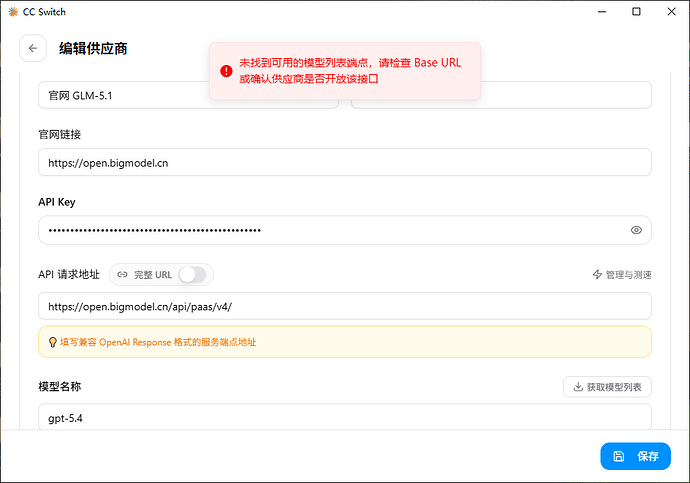Toggle the 完整 URL switch
The image size is (690, 483).
pos(192,275)
